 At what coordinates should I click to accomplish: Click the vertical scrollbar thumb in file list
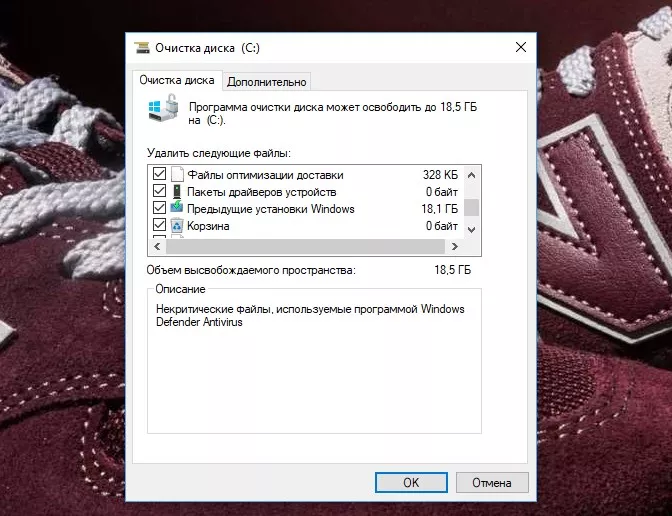472,207
